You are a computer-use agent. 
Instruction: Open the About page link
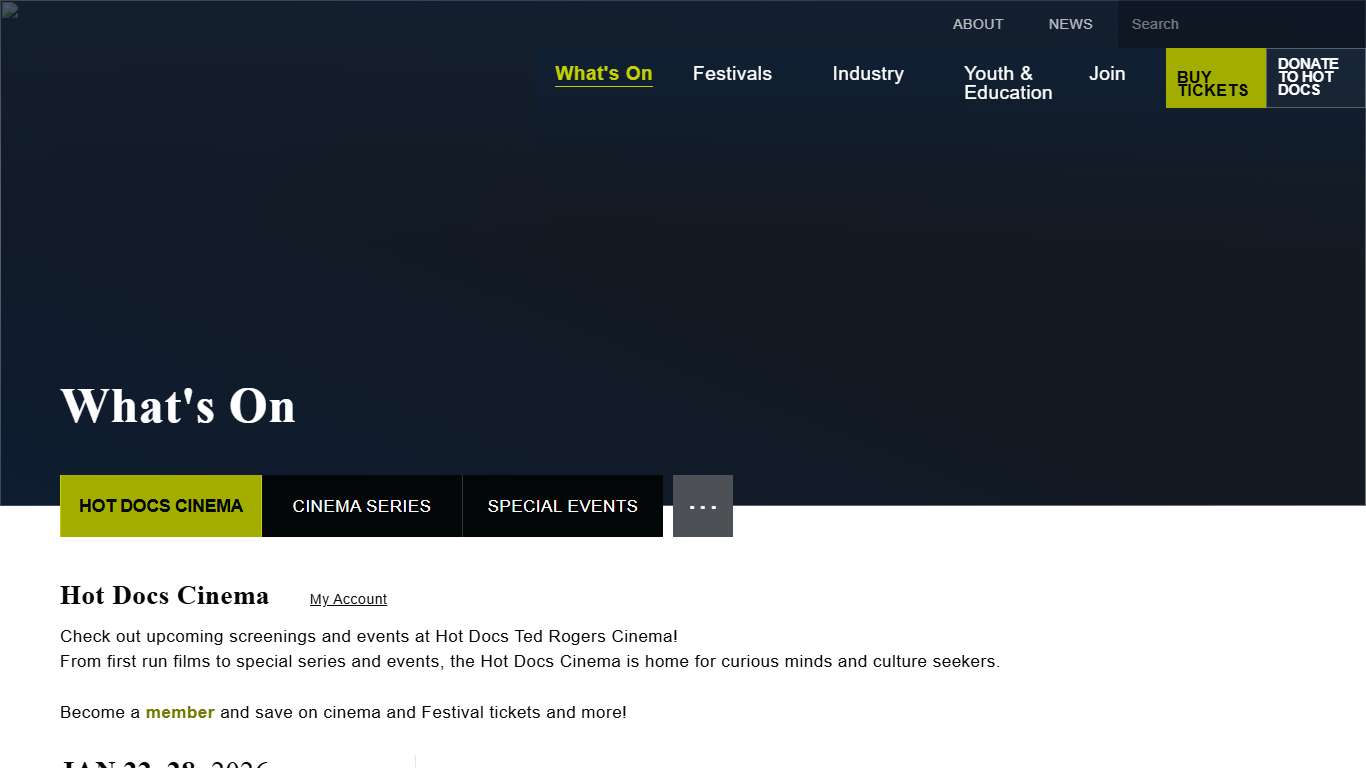(x=977, y=24)
